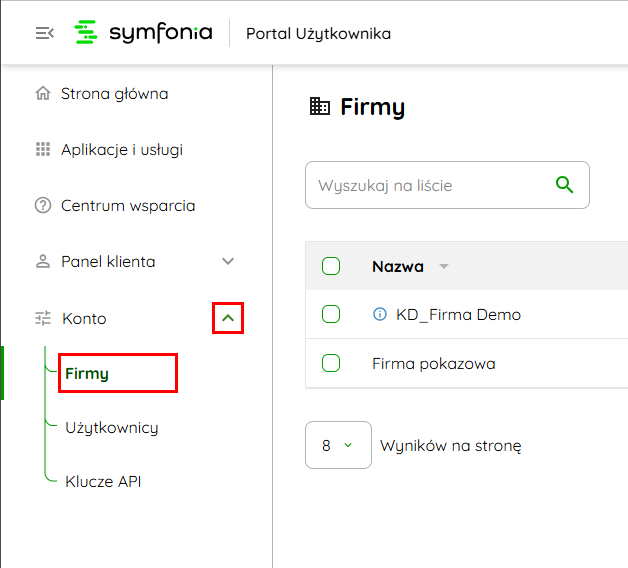
Task: Click the Symfonia logo
Action: pyautogui.click(x=144, y=33)
